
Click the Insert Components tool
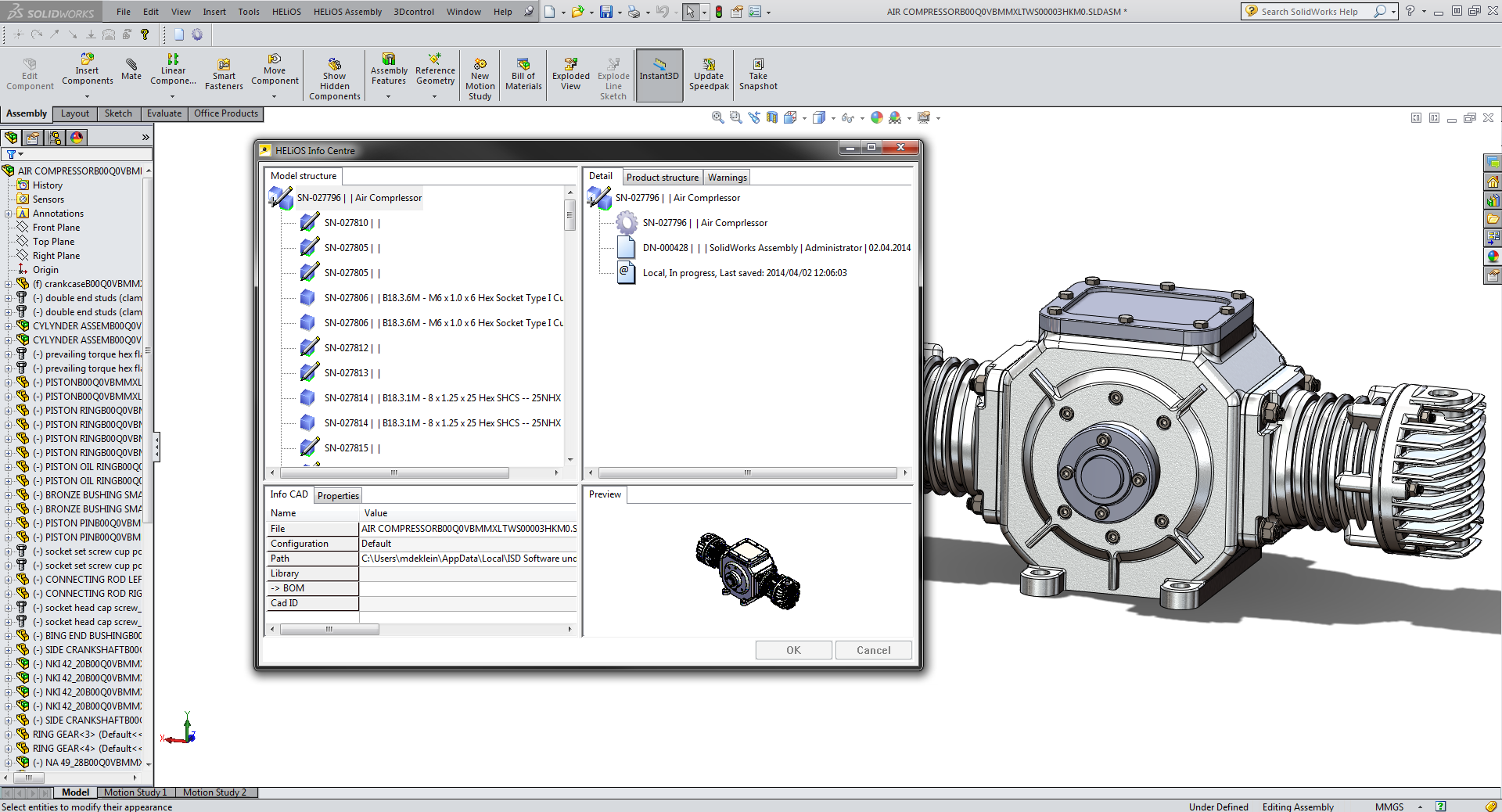87,69
